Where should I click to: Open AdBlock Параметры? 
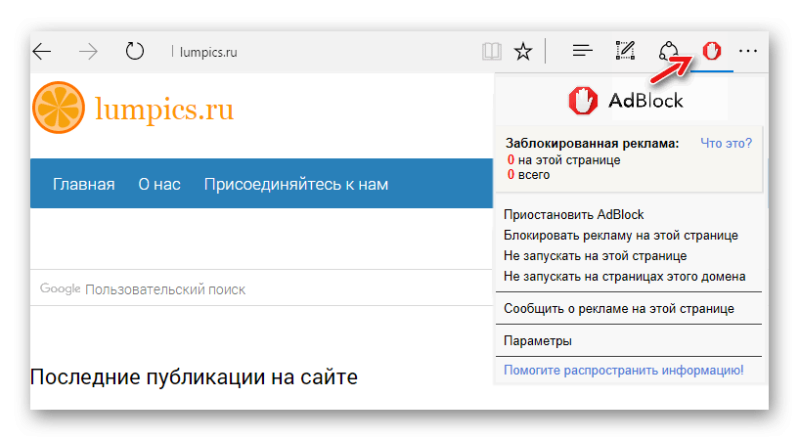pos(538,340)
